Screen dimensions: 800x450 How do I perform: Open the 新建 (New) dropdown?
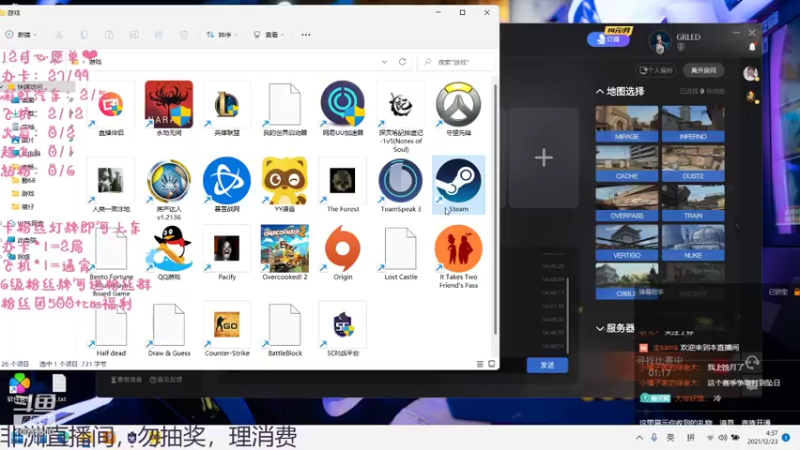tap(21, 35)
